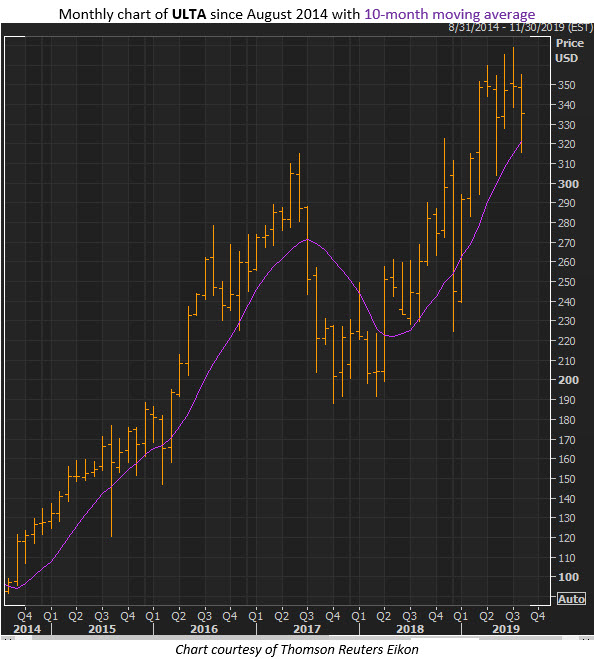Click the 130 price axis label
Image resolution: width=594 pixels, height=659 pixels.
566,518
